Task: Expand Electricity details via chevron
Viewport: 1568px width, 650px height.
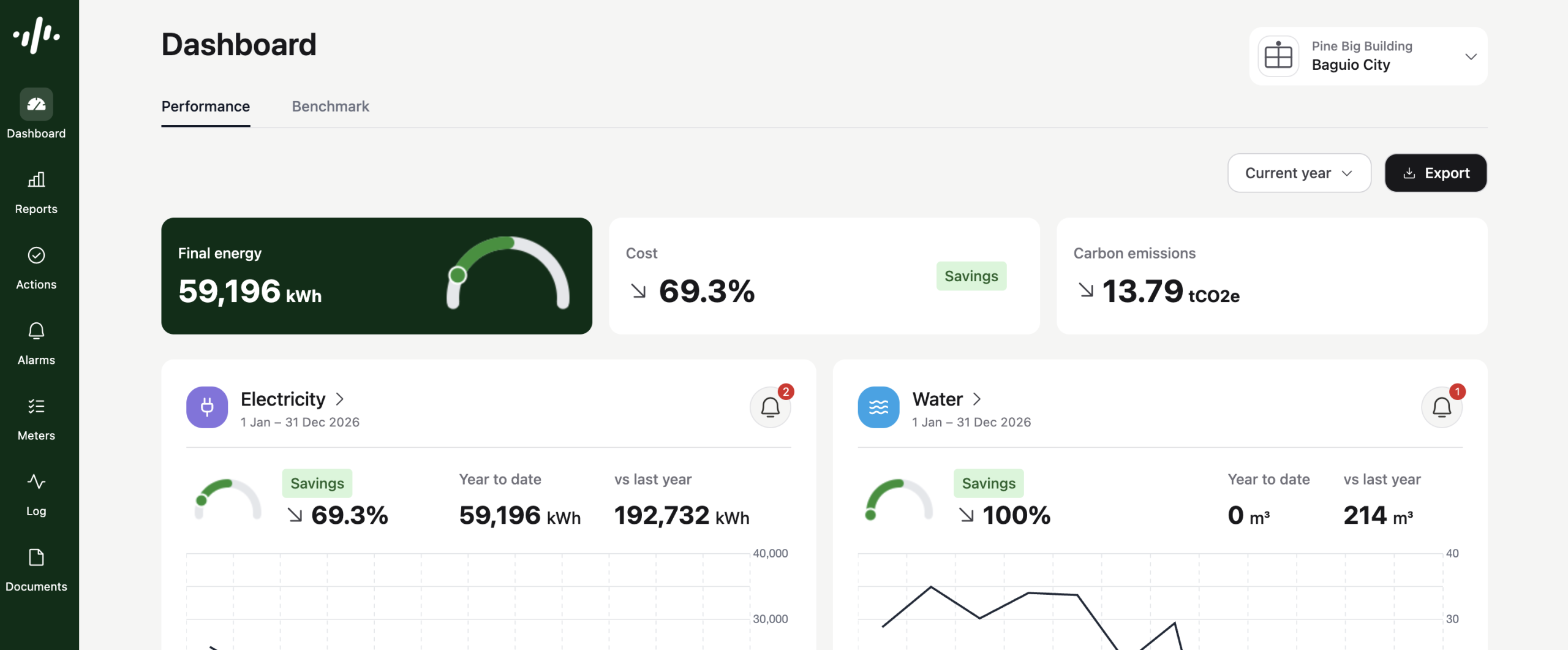Action: 340,399
